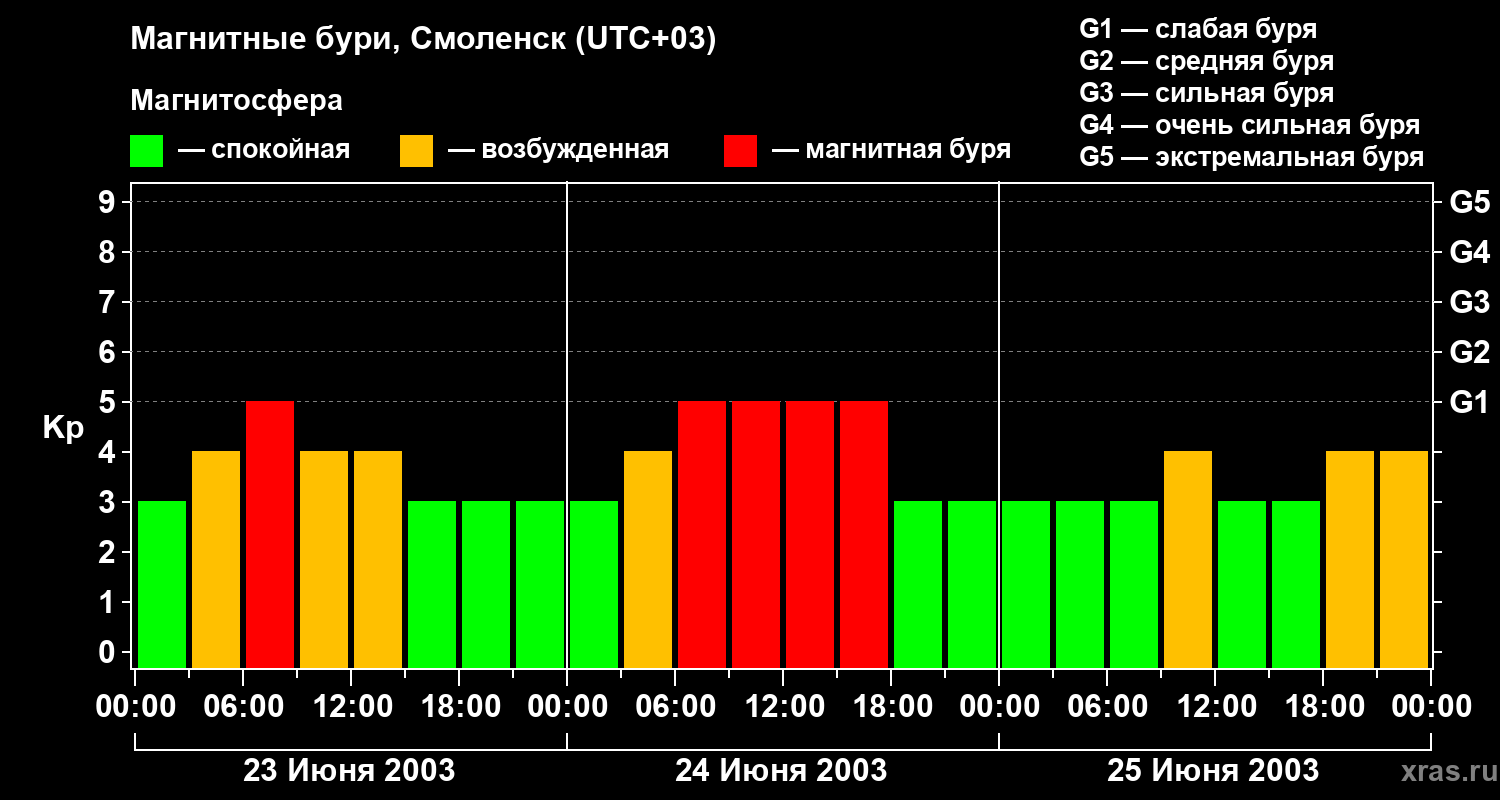Viewport: 1500px width, 800px height.
Task: Select the green bar 03:00–06:00 on 25 Июня
Action: pos(1080,584)
